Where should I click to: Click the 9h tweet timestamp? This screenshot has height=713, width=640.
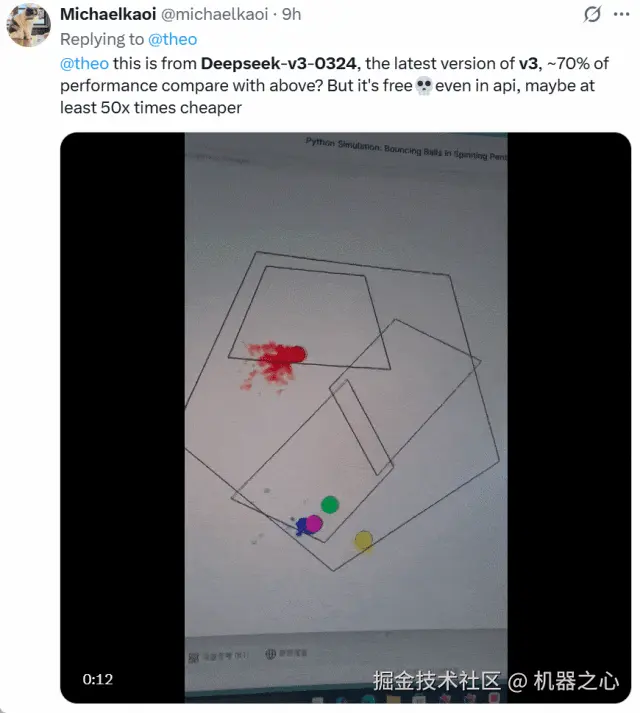point(292,14)
